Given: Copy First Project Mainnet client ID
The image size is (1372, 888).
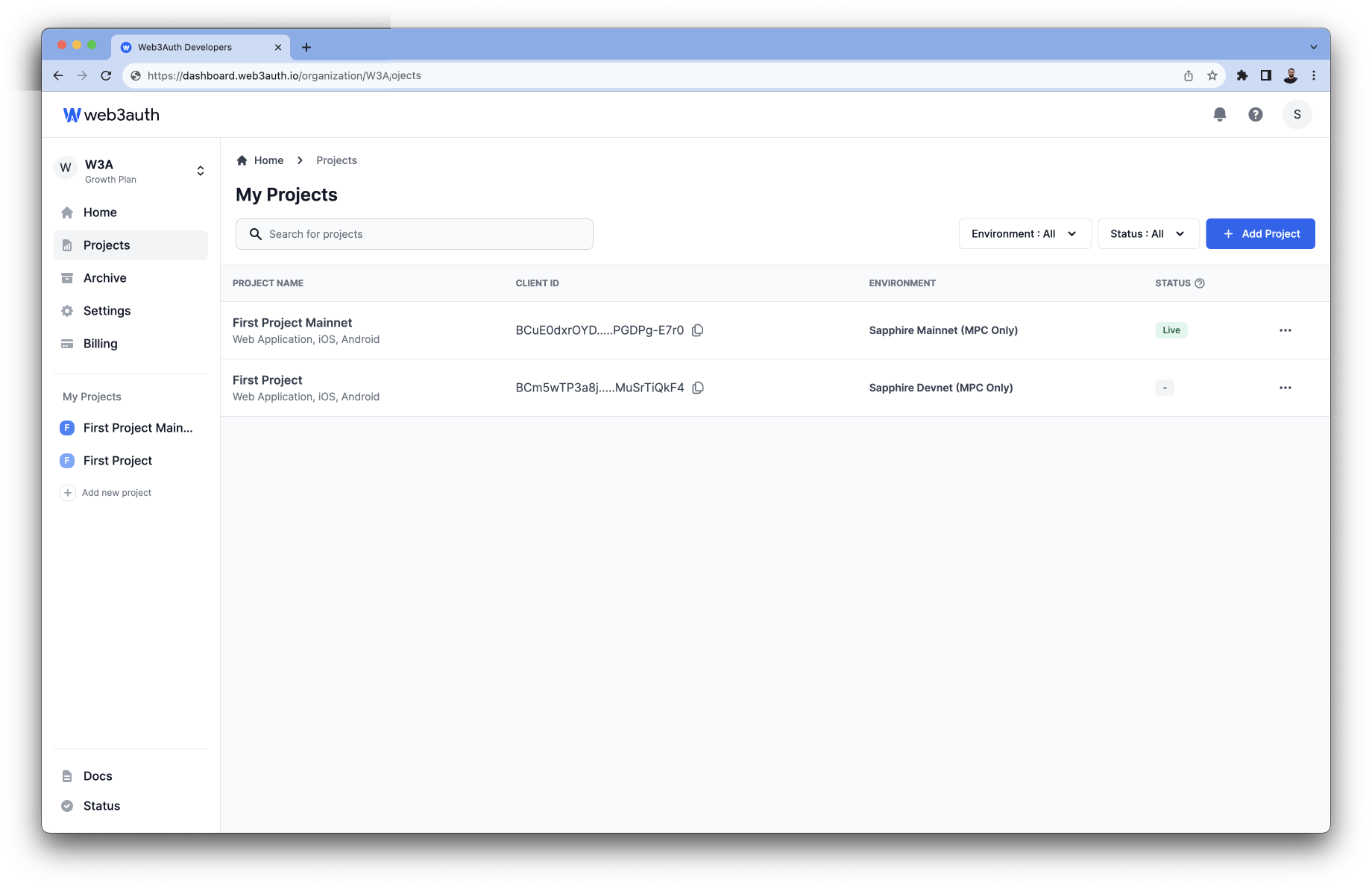Looking at the screenshot, I should coord(698,330).
